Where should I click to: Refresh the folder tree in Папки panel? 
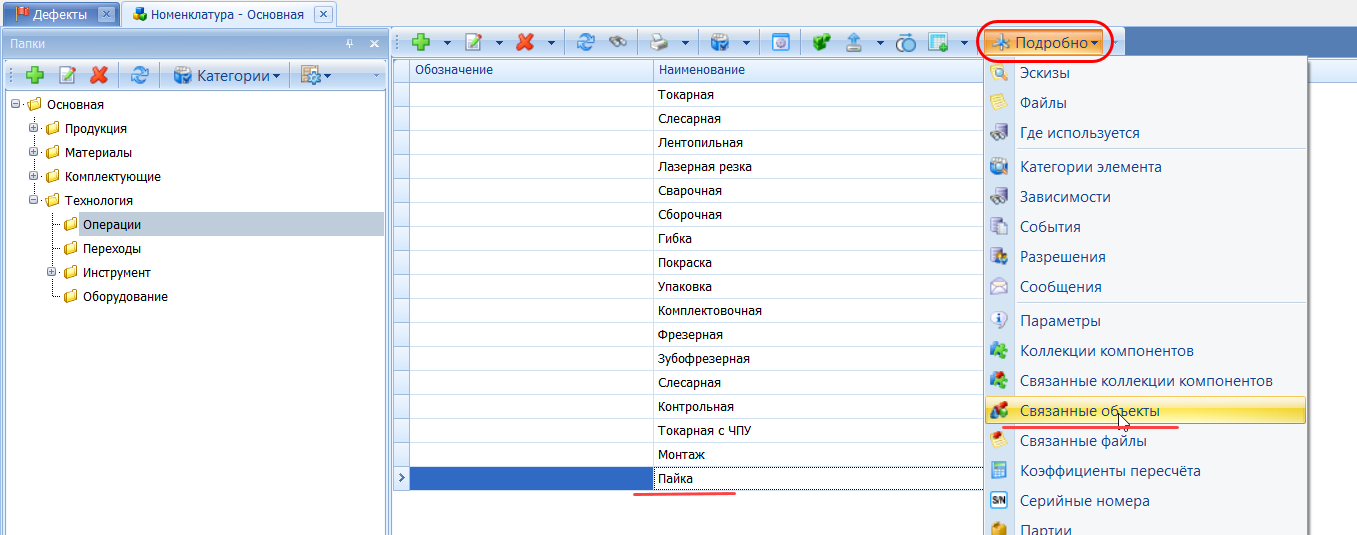point(141,75)
